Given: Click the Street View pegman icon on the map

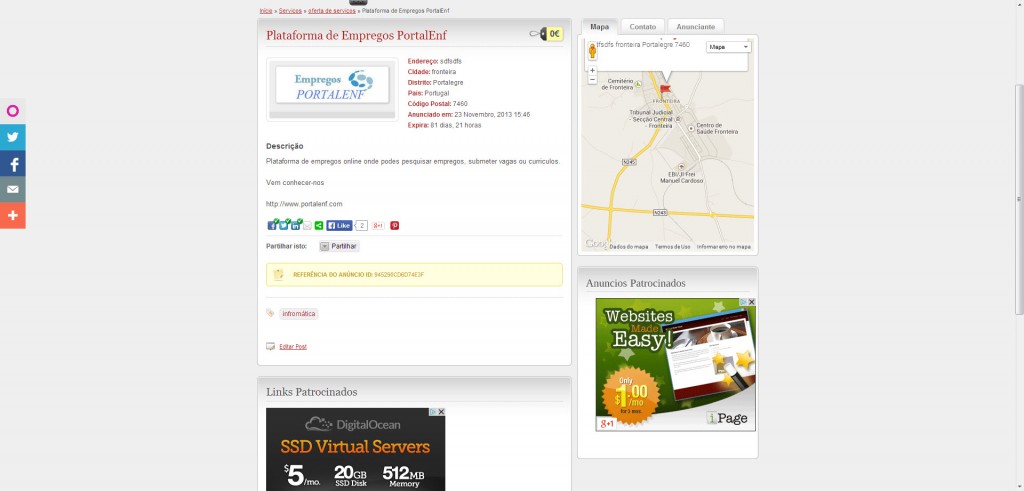Looking at the screenshot, I should (x=592, y=50).
